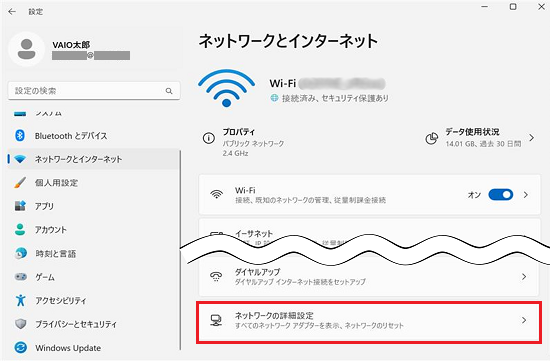Click the プロパティ info circle icon
Screen dimensions: 550x361
click(x=209, y=138)
